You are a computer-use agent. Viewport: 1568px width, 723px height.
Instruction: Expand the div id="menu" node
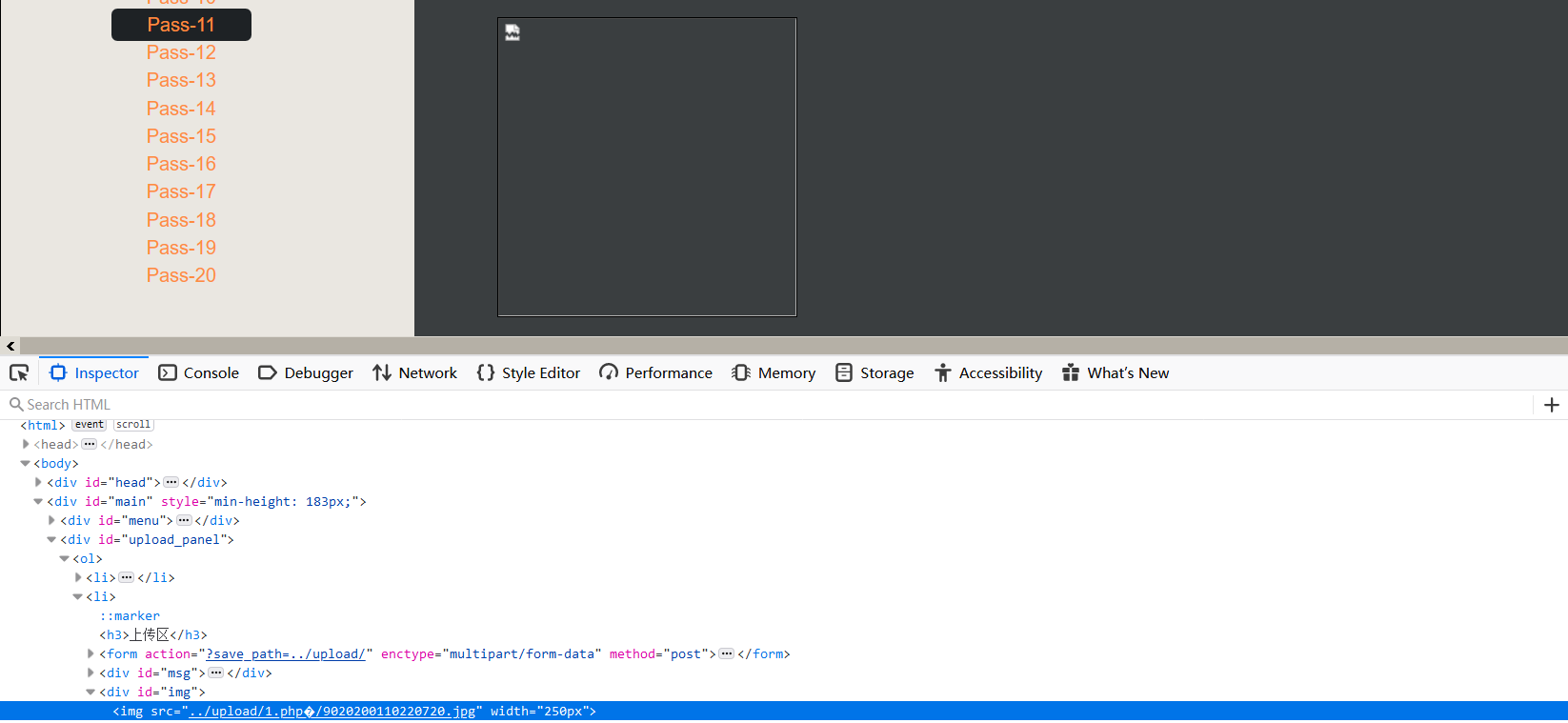(51, 520)
